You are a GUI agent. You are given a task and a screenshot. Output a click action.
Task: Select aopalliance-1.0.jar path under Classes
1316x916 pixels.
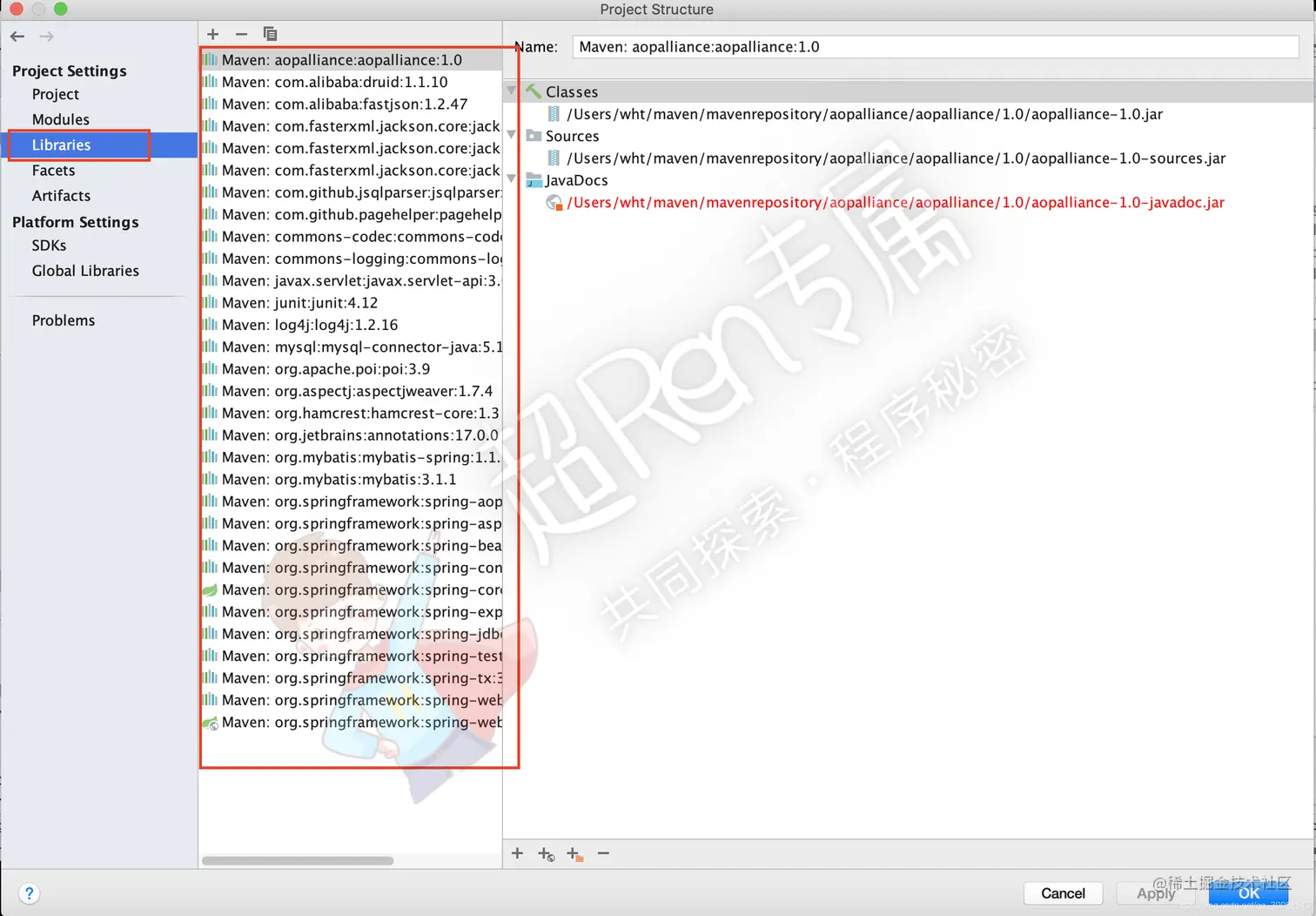pos(864,114)
